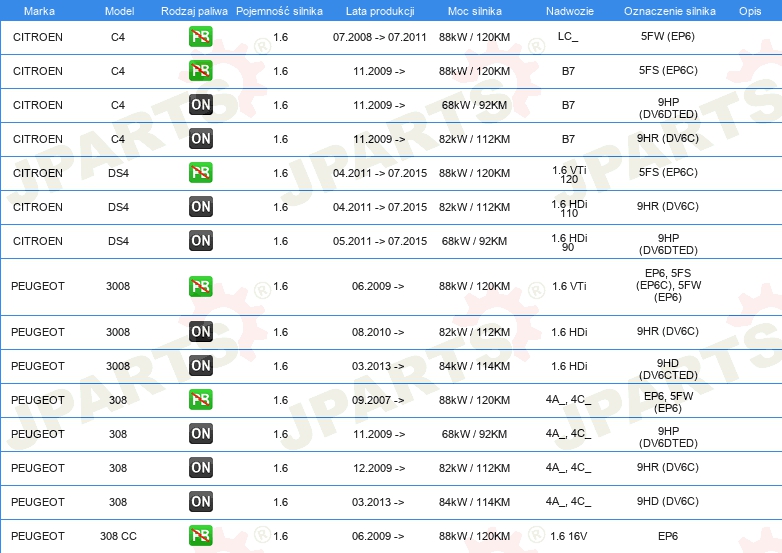This screenshot has height=553, width=782.
Task: Click the Pojemność silnika column header
Action: point(279,11)
